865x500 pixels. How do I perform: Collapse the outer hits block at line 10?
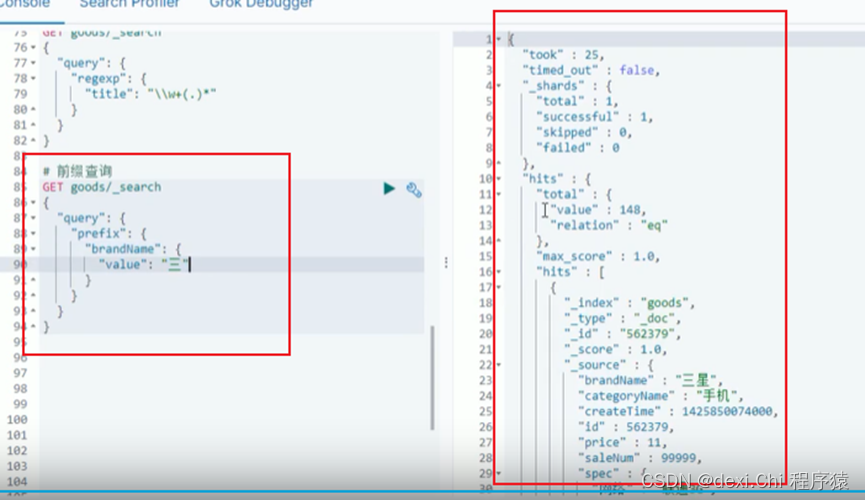pos(499,179)
